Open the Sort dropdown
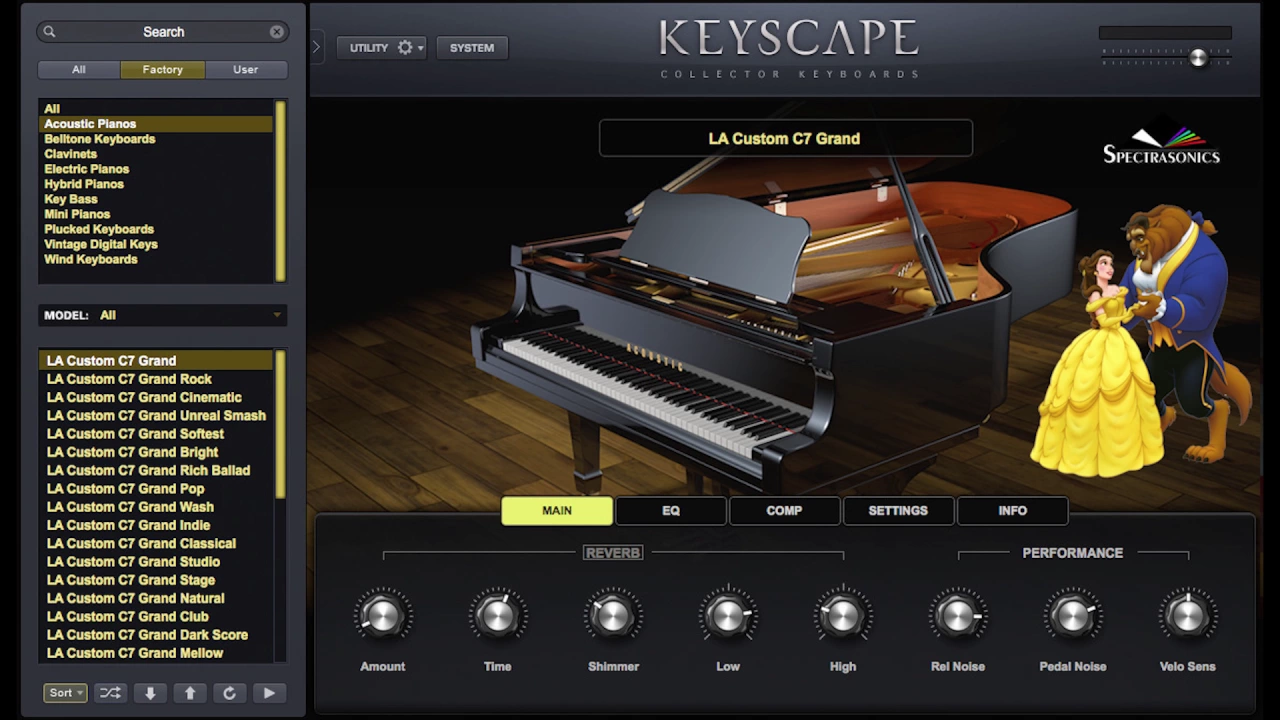The image size is (1280, 720). [x=65, y=692]
